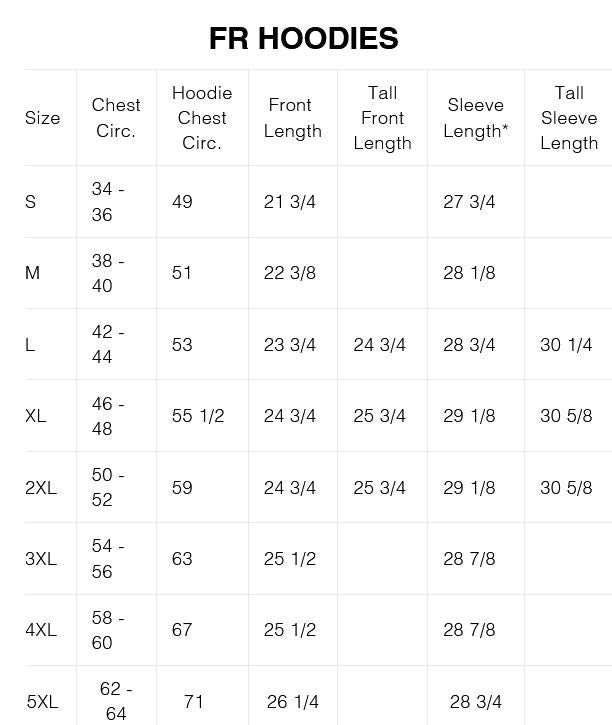612x725 pixels.
Task: Select the S size row label
Action: tap(31, 202)
